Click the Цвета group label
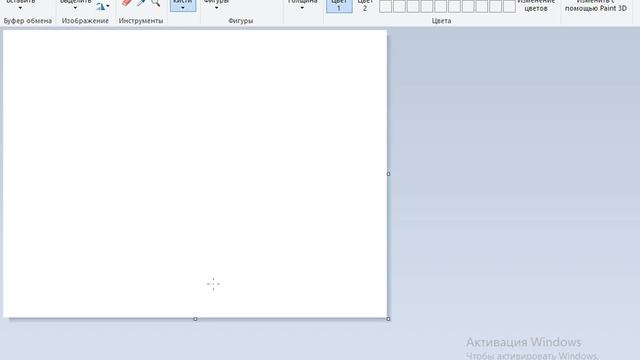This screenshot has width=640, height=360. pyautogui.click(x=441, y=21)
